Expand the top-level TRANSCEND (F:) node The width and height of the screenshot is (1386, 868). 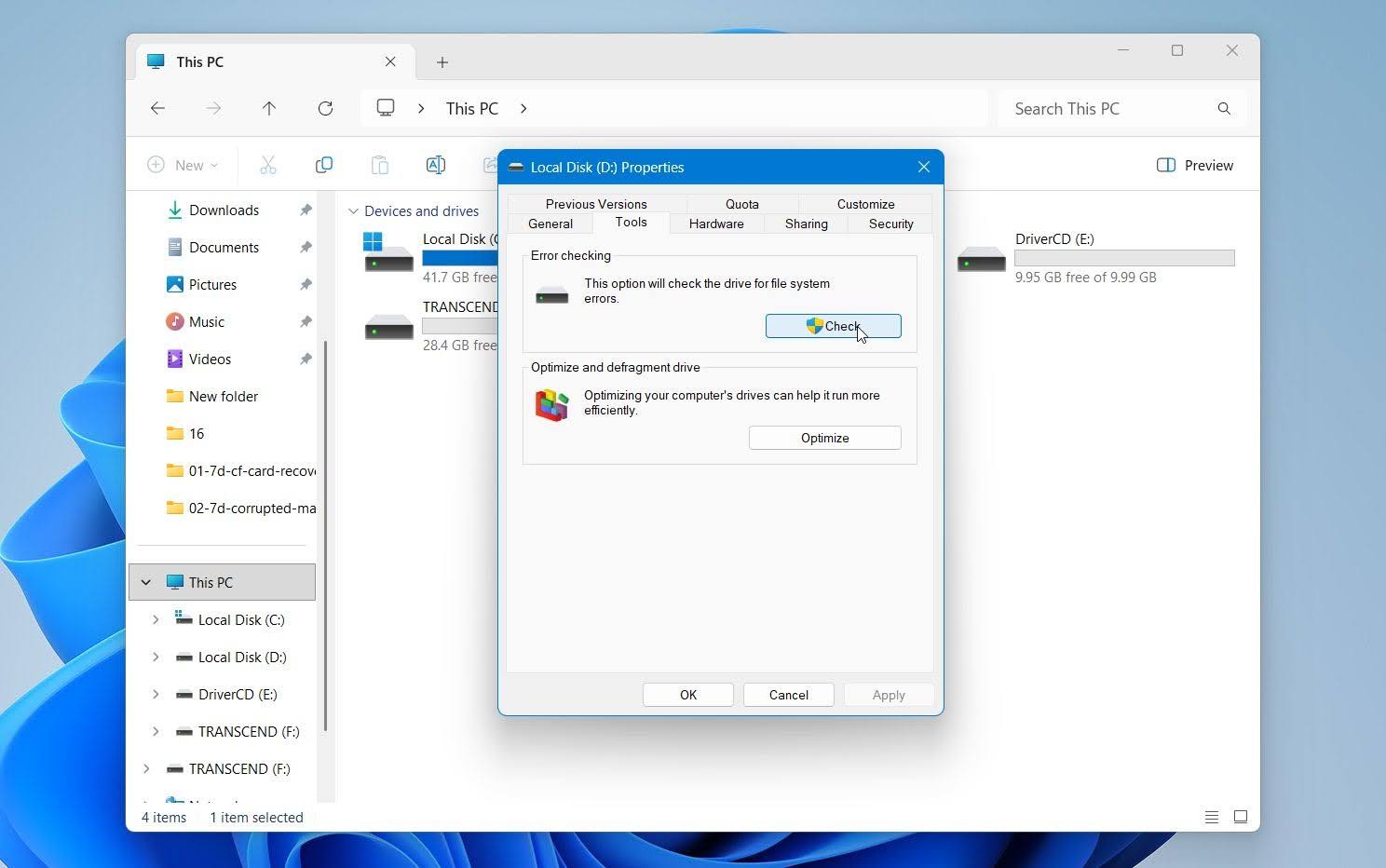click(146, 769)
